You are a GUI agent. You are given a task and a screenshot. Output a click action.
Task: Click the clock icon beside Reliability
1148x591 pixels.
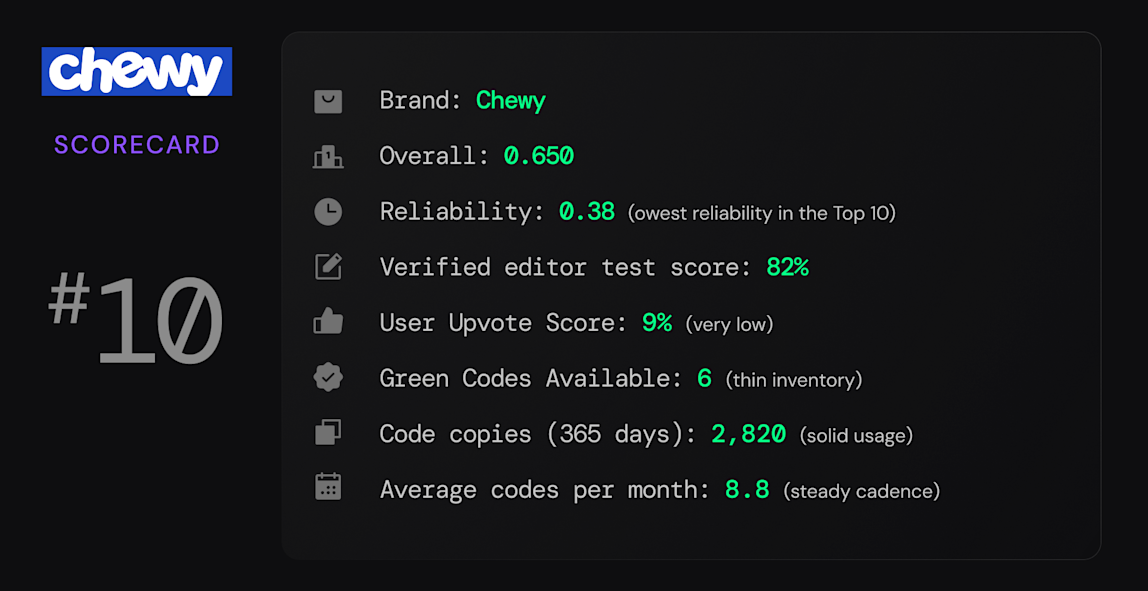328,212
